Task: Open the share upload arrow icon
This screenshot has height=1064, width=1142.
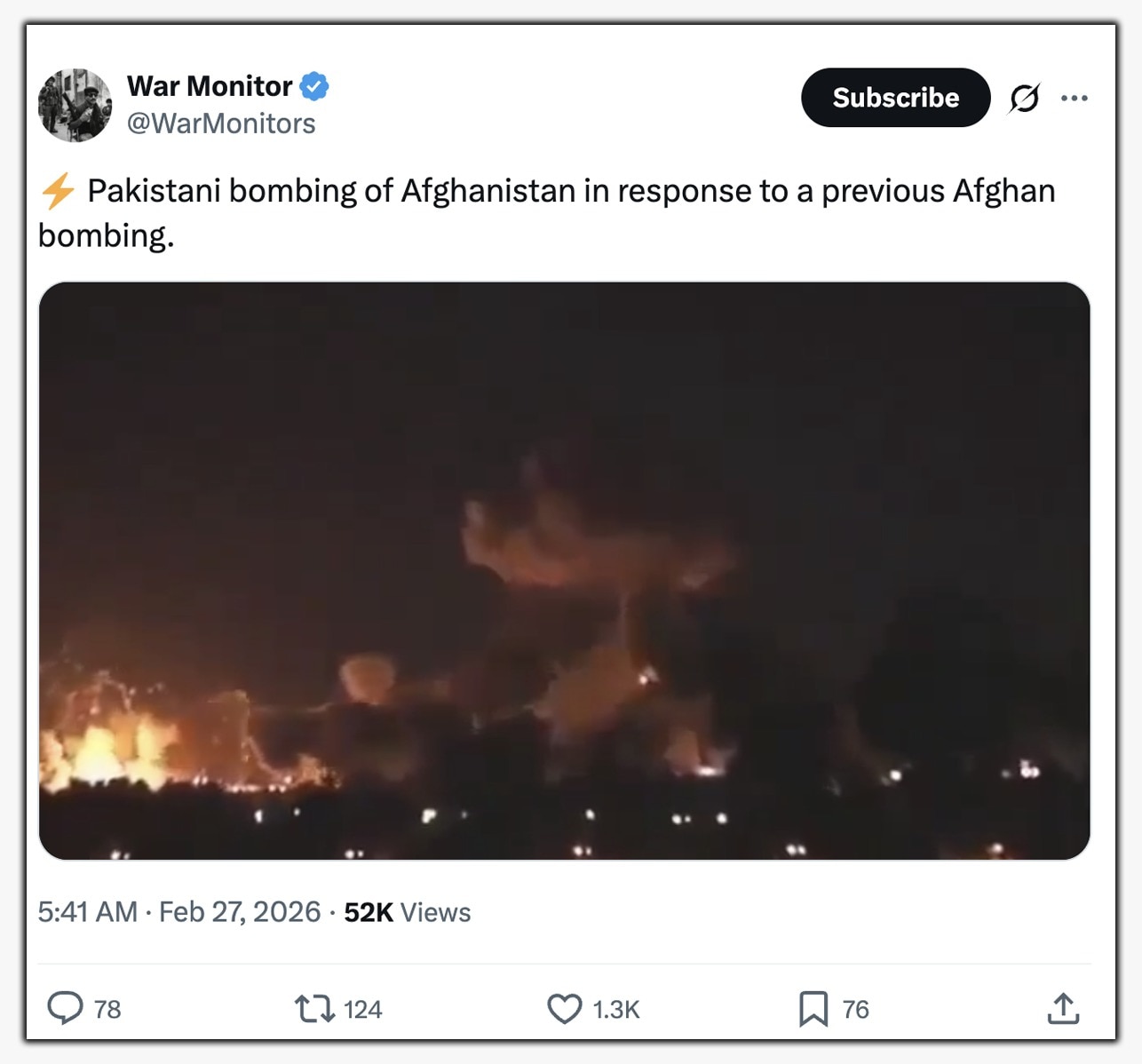Action: (x=1063, y=1008)
